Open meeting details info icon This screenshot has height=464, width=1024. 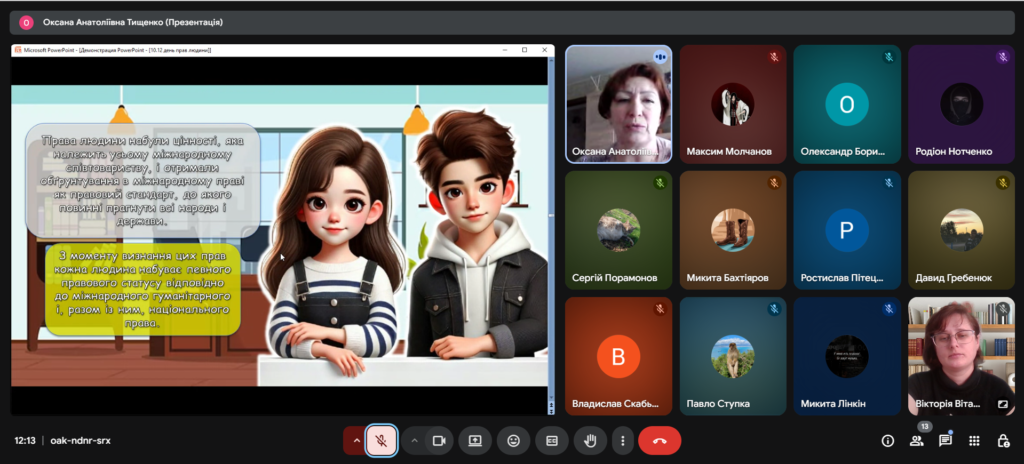click(887, 441)
